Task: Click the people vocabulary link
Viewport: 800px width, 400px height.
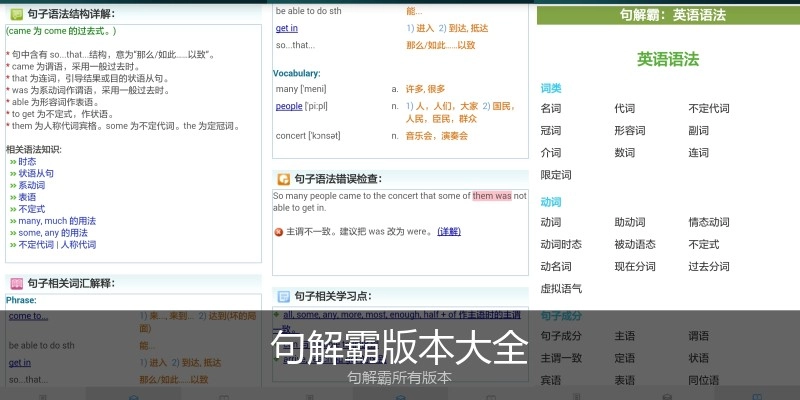Action: click(x=289, y=106)
